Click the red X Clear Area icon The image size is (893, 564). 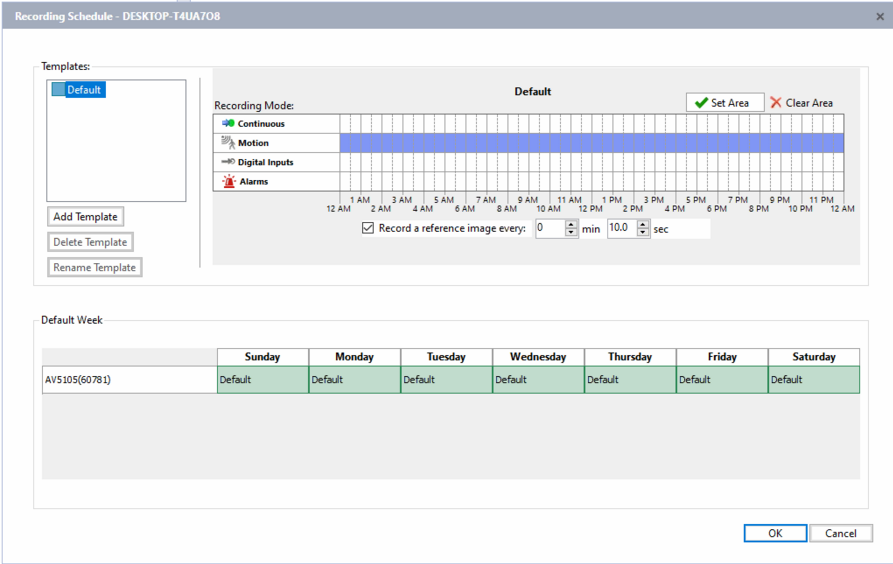point(776,103)
